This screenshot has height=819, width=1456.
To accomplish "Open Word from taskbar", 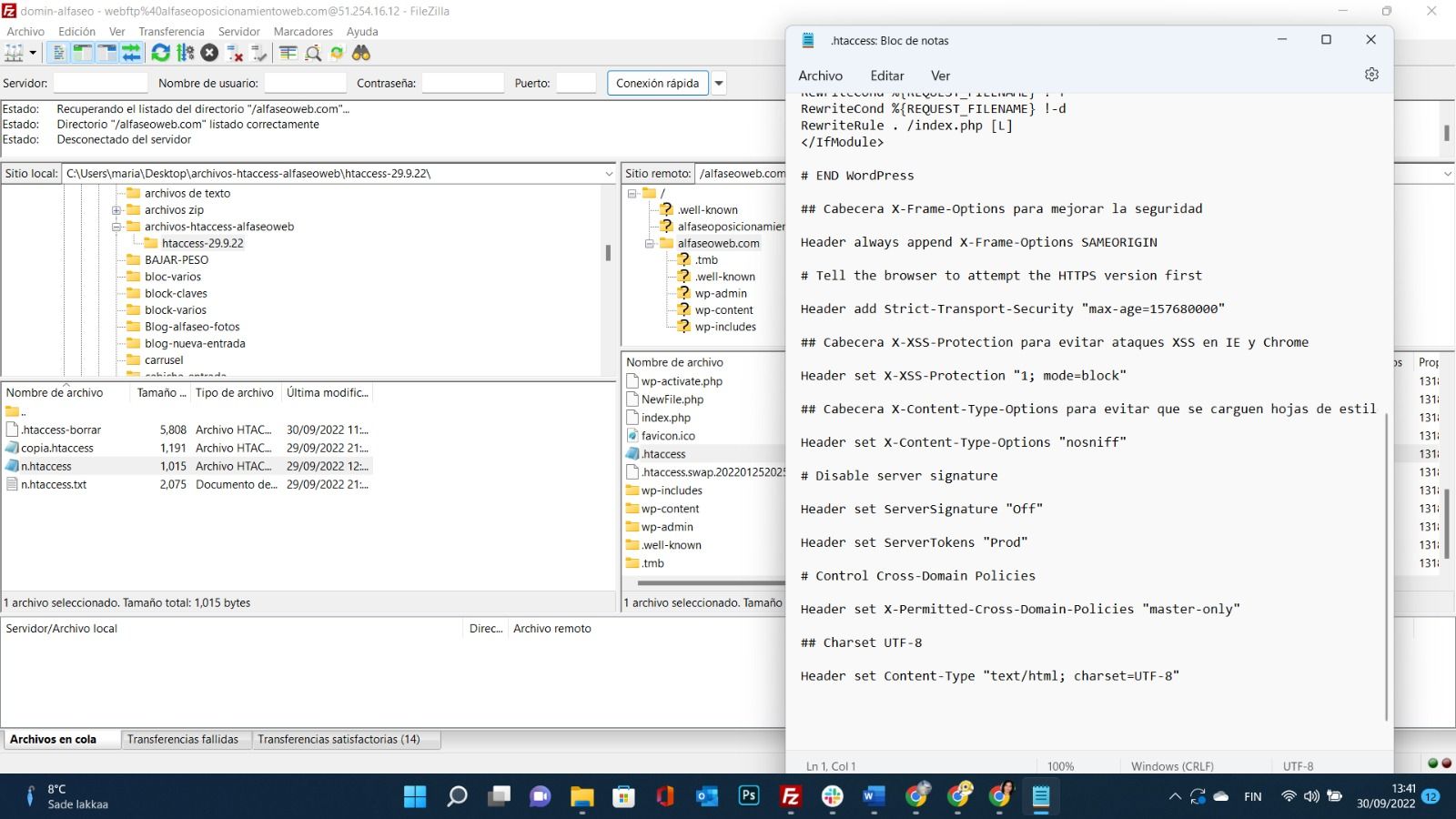I will point(874,796).
